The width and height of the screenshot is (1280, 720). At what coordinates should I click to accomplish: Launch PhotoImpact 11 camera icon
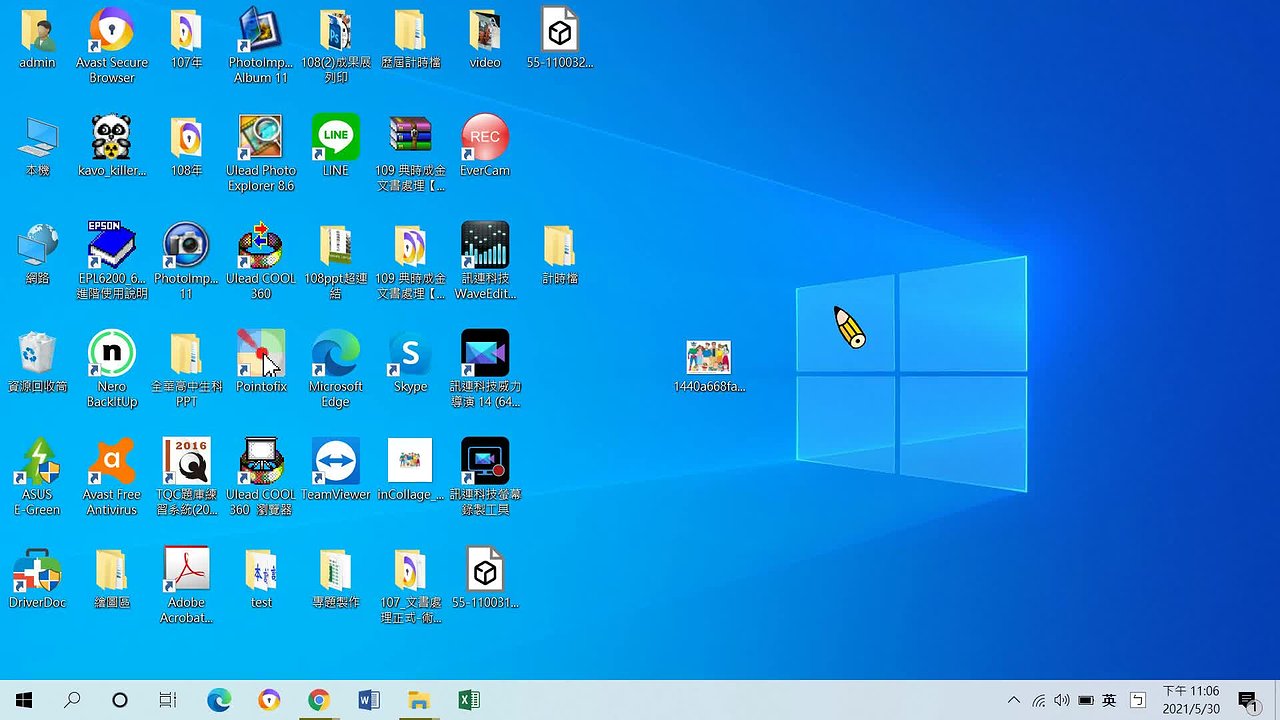186,246
